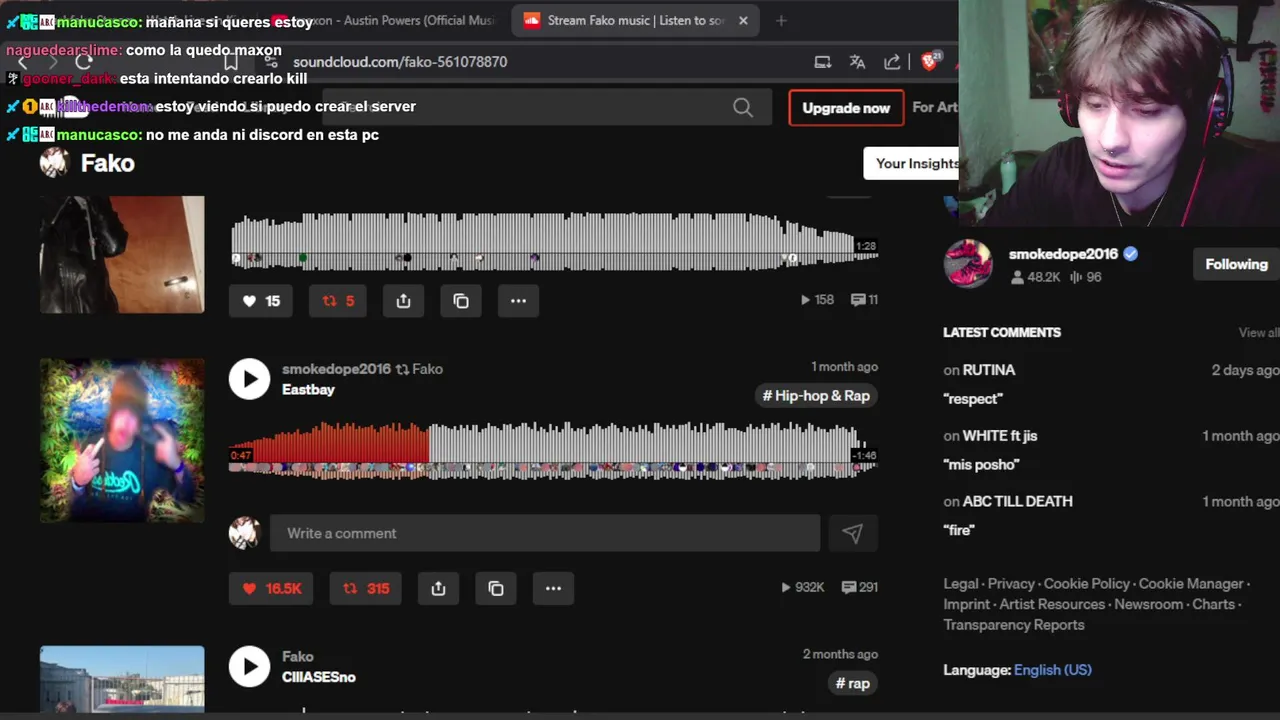Open Eastbay comments count 291
The image size is (1280, 720).
click(860, 588)
